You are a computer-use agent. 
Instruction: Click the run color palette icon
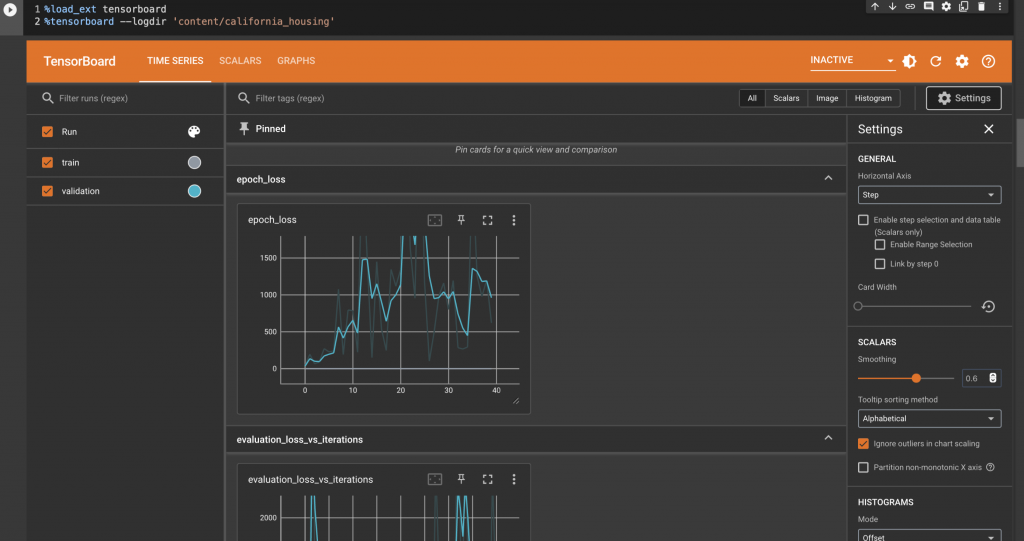[194, 131]
